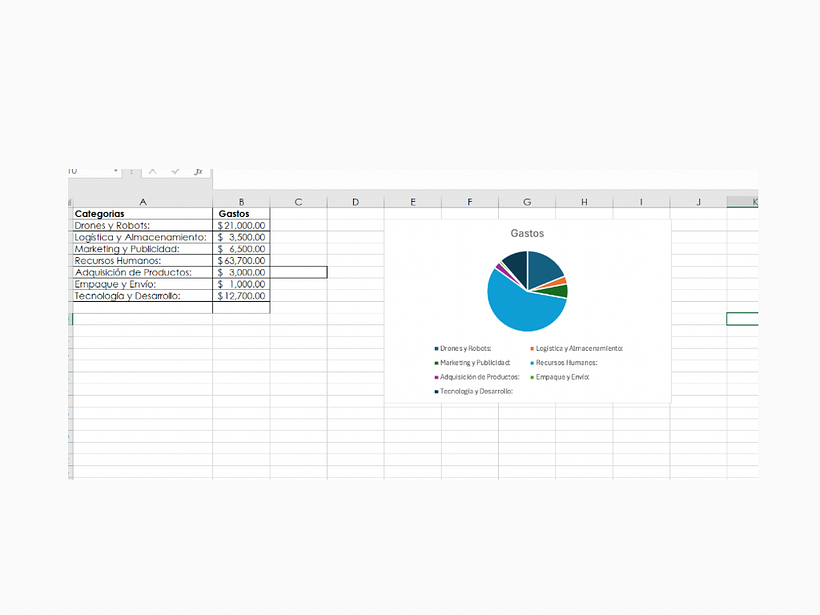Image resolution: width=820 pixels, height=615 pixels.
Task: Select the Marketing y Publicidad legend entry
Action: [x=474, y=363]
